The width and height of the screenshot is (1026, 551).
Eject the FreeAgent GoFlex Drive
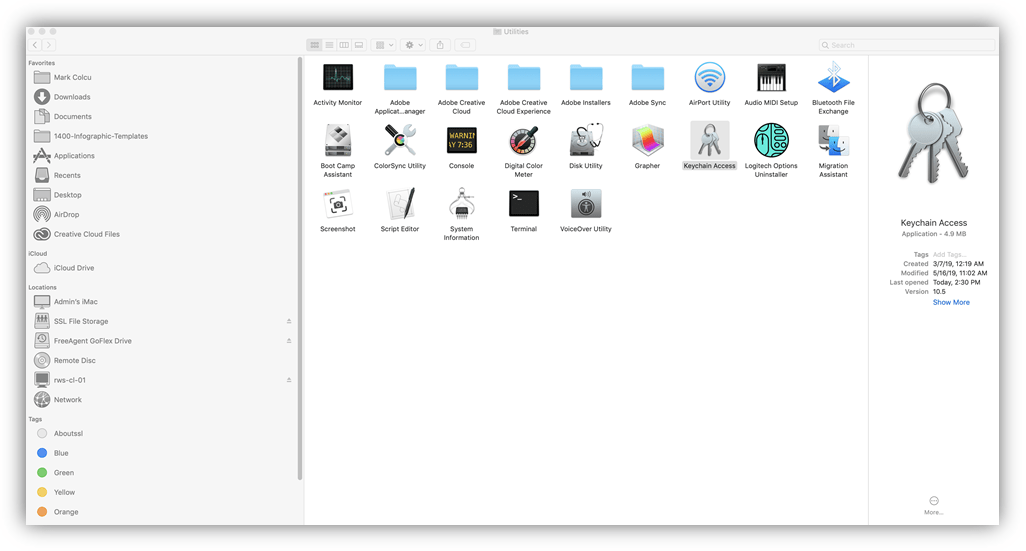pyautogui.click(x=289, y=341)
